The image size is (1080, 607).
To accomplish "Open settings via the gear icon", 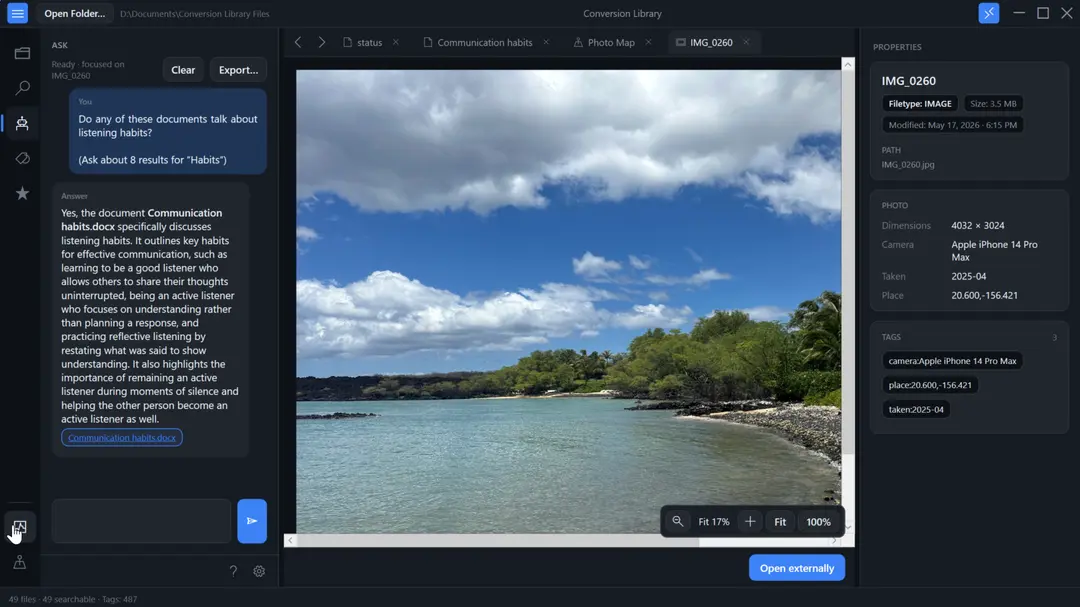I will [x=259, y=571].
